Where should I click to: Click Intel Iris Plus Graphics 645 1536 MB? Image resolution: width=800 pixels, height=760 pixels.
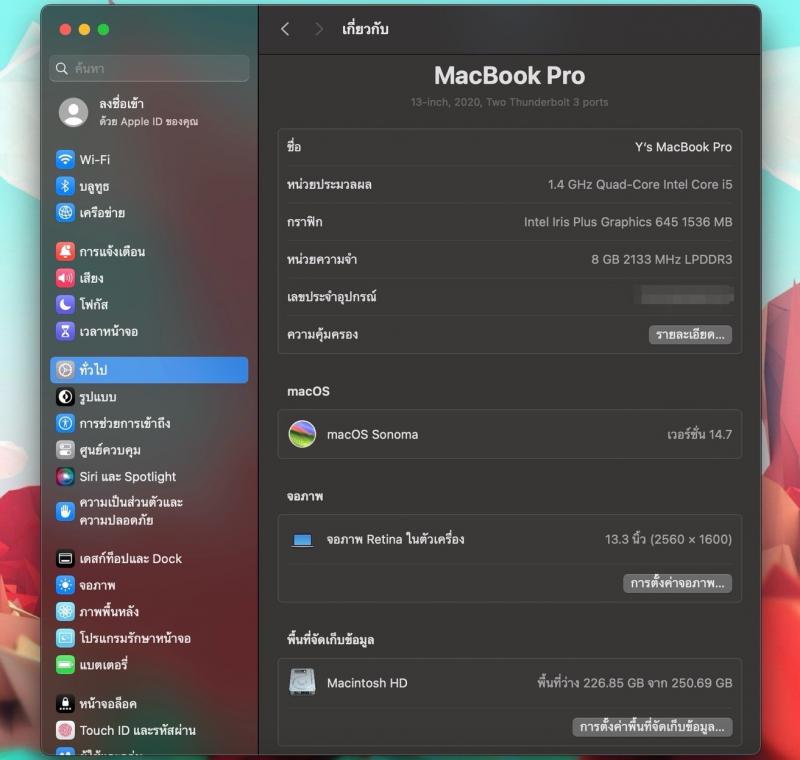pos(628,222)
